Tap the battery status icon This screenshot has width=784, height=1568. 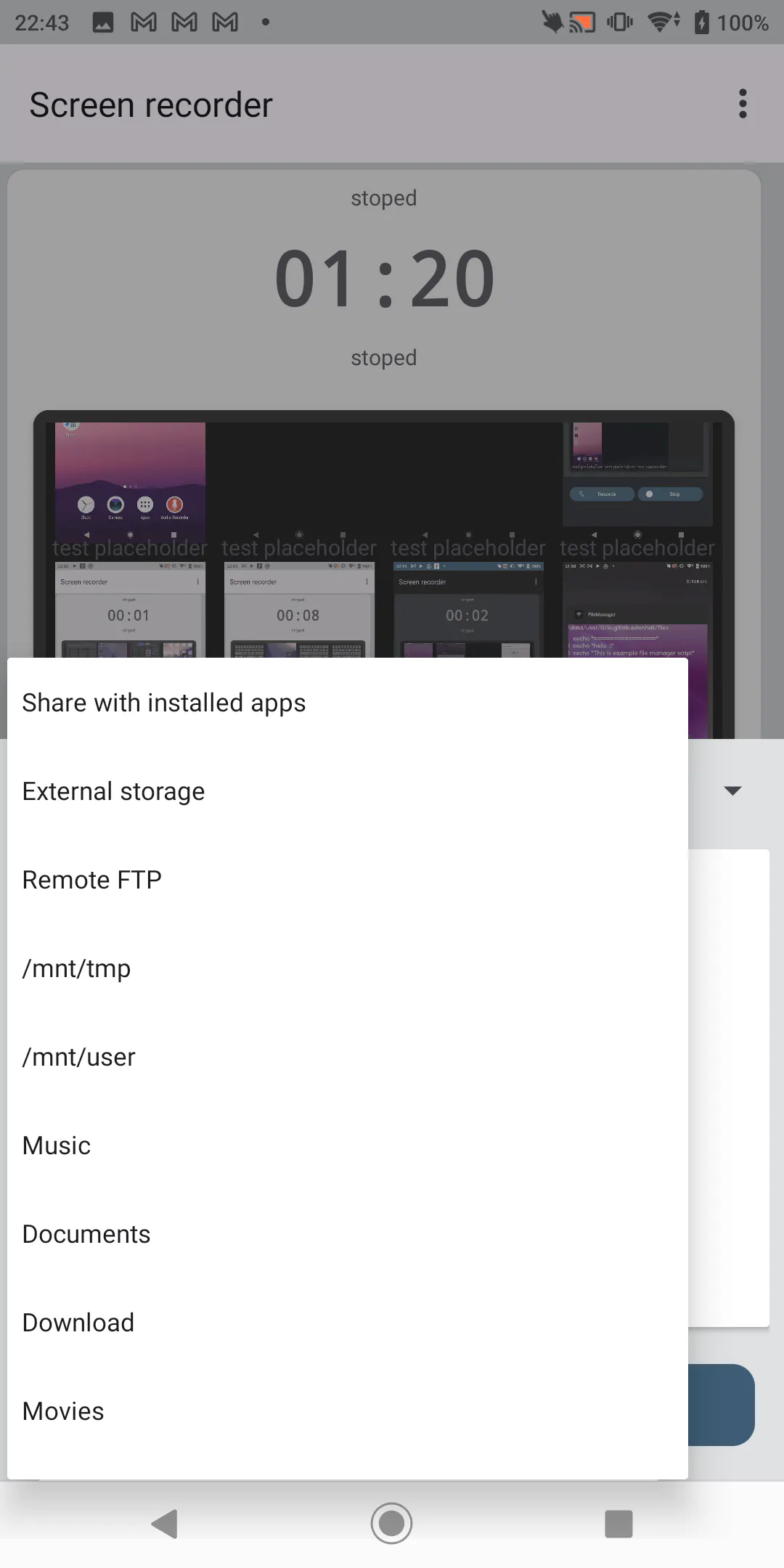click(x=701, y=22)
